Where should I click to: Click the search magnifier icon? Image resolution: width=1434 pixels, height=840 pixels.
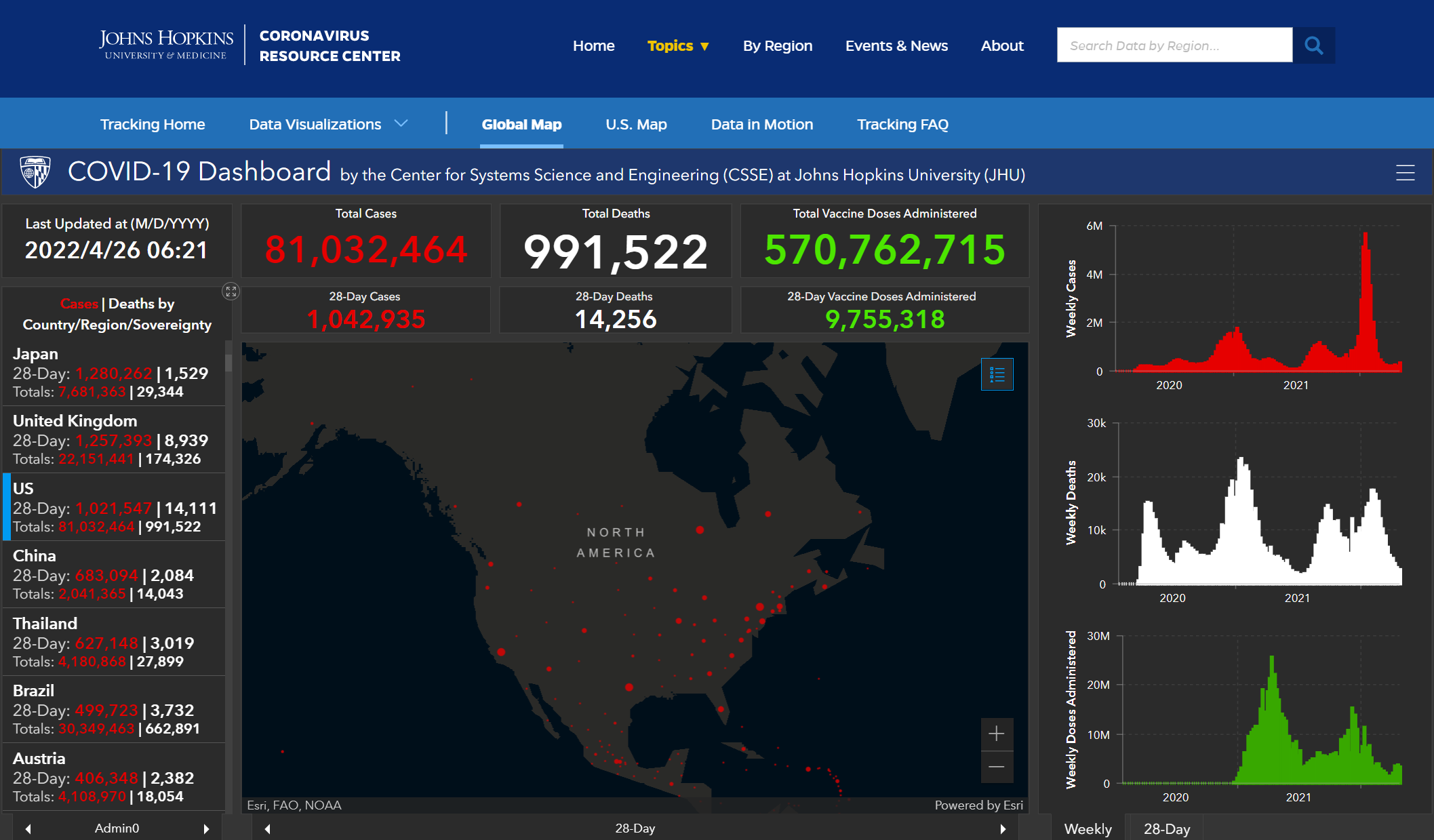(x=1313, y=45)
